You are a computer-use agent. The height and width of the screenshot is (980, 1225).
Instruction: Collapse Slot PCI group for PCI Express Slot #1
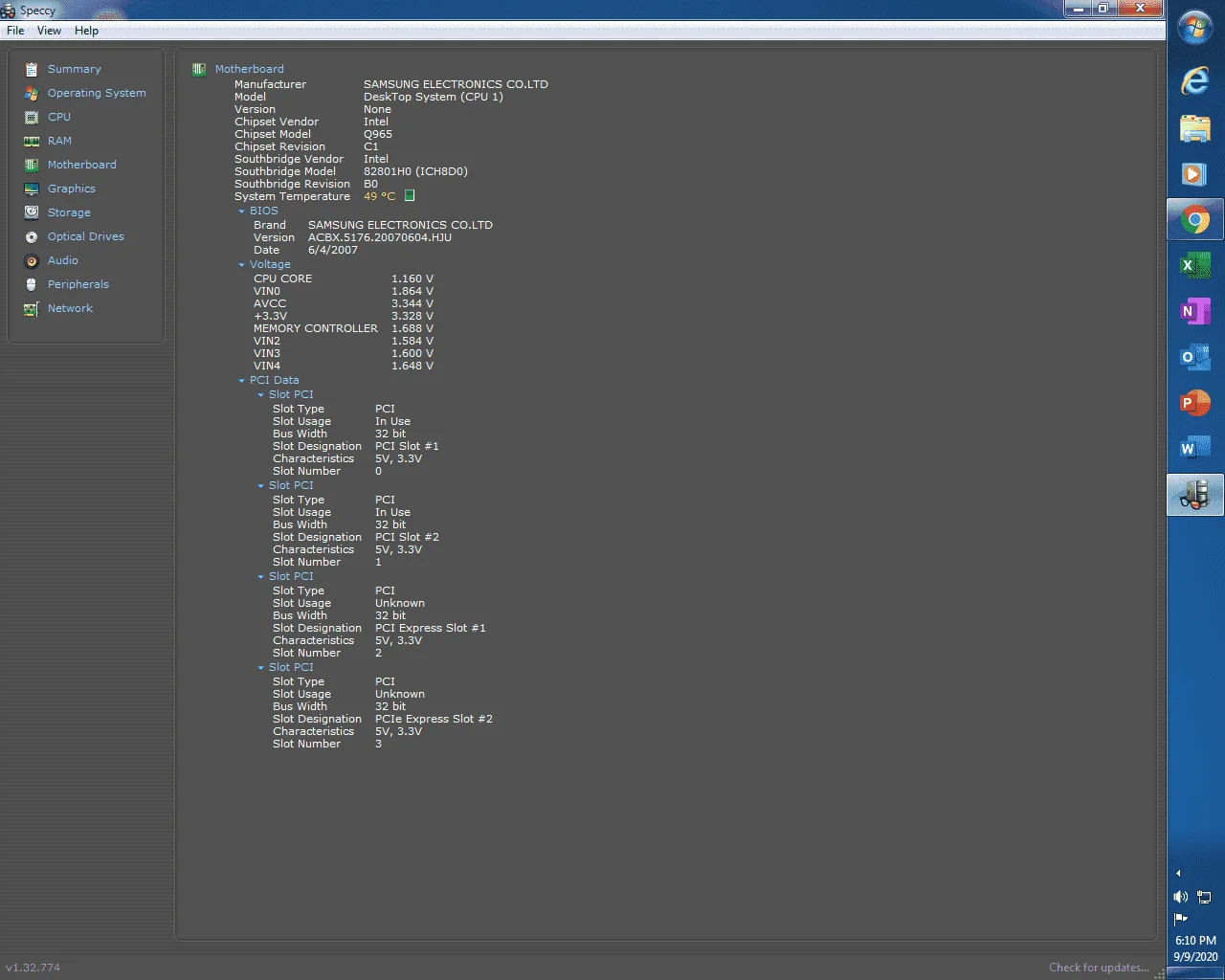pos(260,577)
